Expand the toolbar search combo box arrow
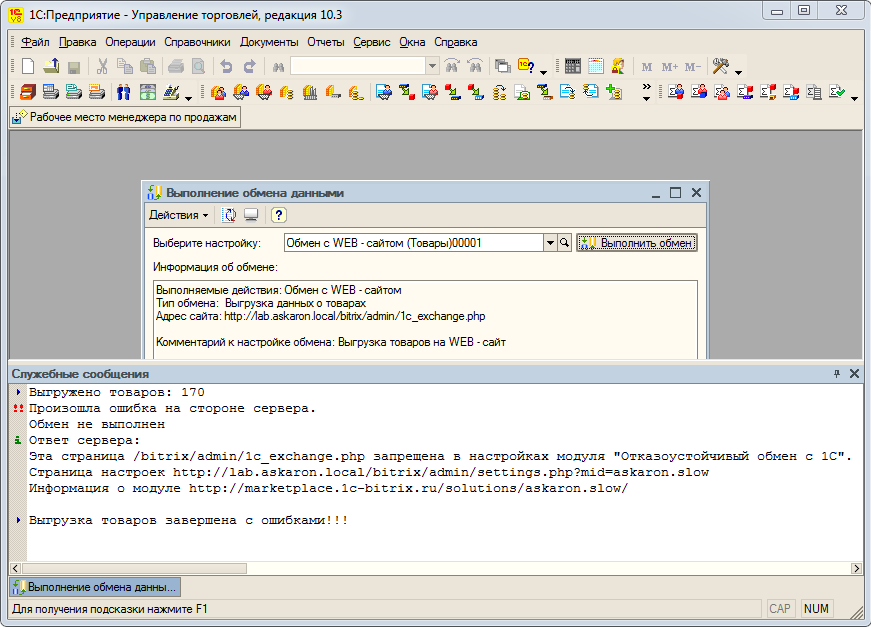This screenshot has height=627, width=871. [x=432, y=67]
